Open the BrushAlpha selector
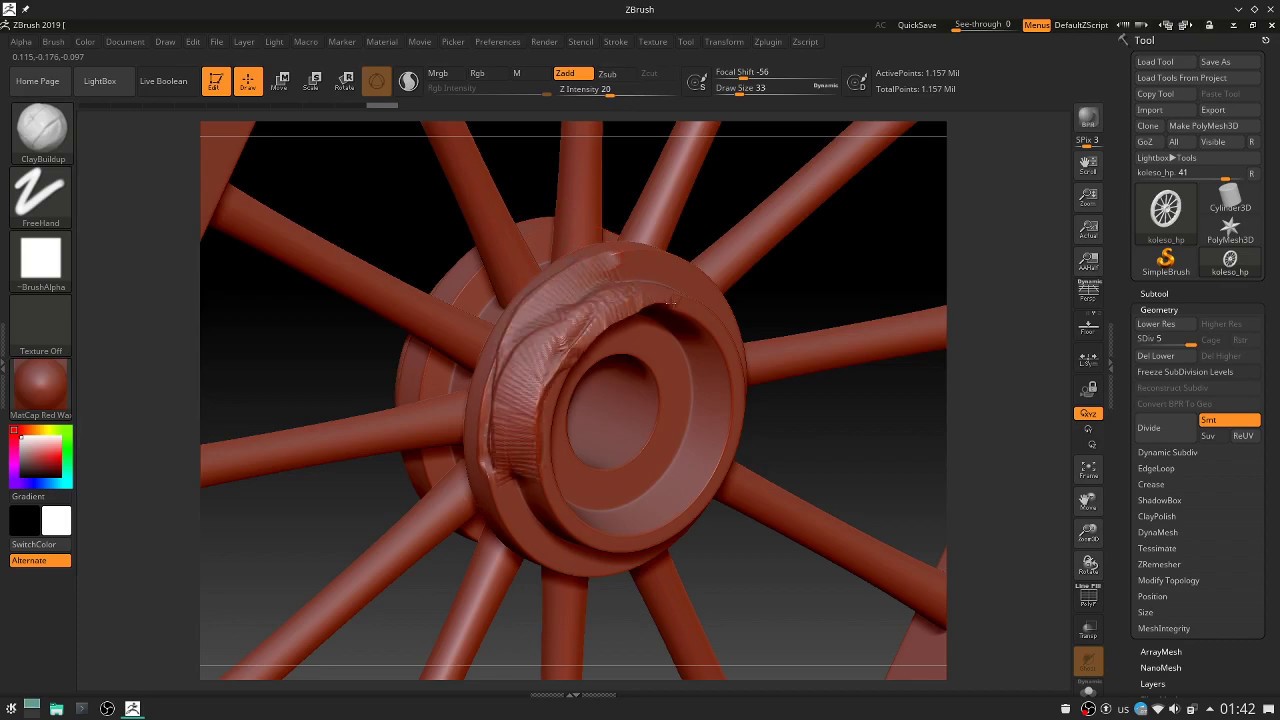The image size is (1280, 720). coord(42,261)
